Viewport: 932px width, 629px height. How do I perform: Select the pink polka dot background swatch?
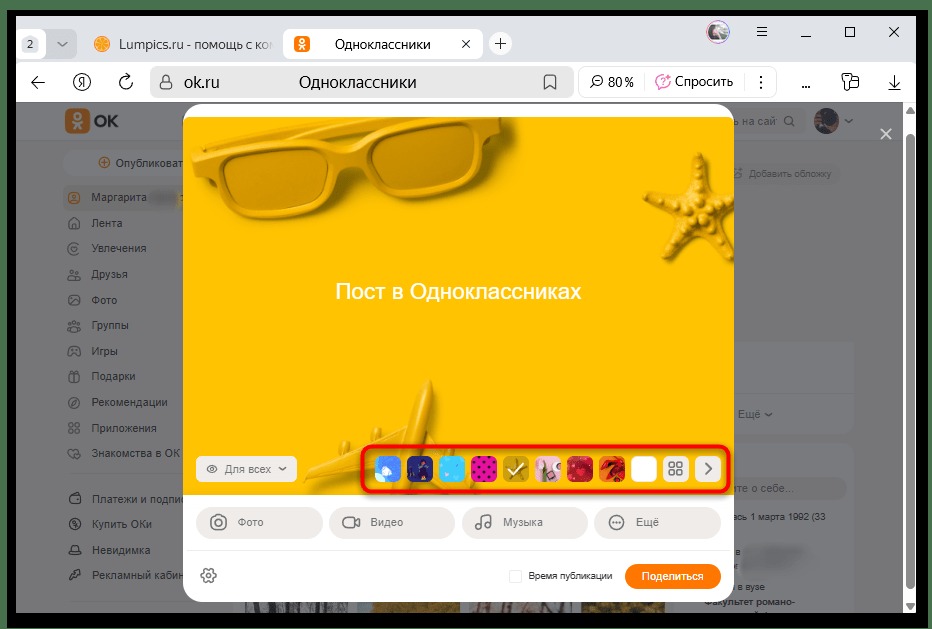click(484, 469)
